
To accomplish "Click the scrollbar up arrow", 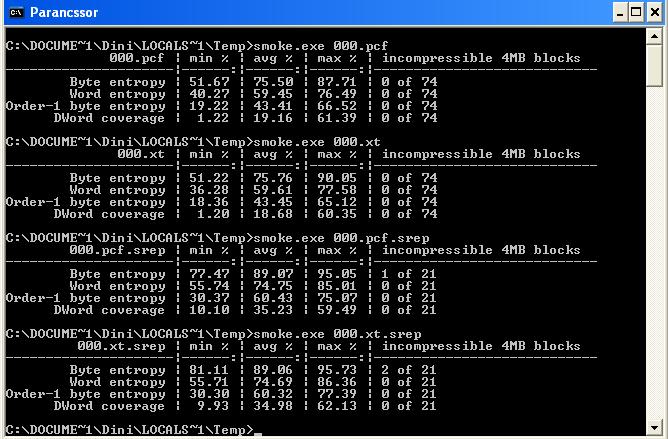I will pyautogui.click(x=654, y=36).
